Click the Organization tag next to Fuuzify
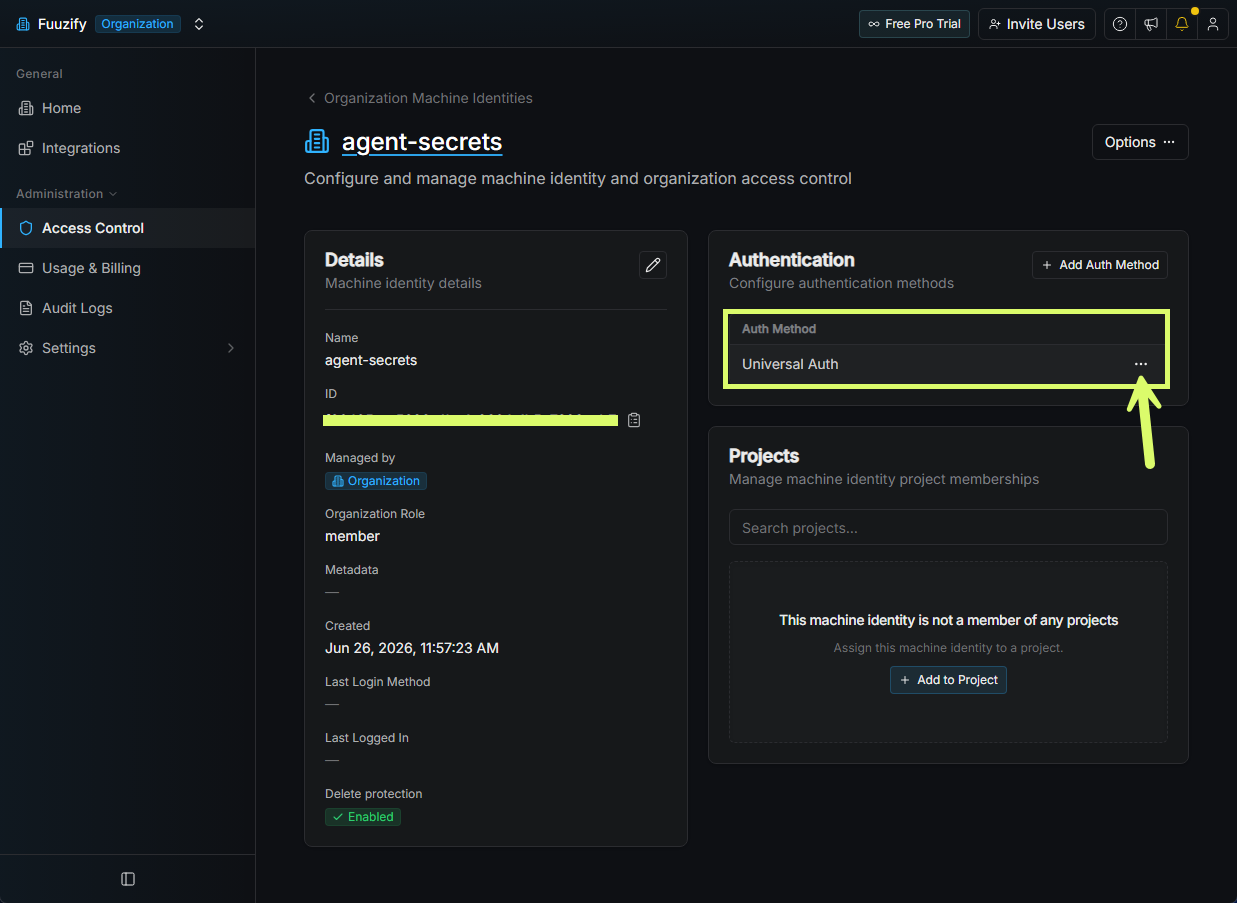This screenshot has height=903, width=1237. tap(138, 24)
